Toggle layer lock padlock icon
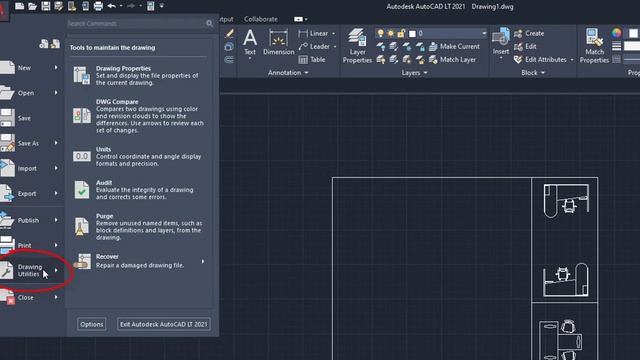The image size is (640, 360). tap(401, 33)
